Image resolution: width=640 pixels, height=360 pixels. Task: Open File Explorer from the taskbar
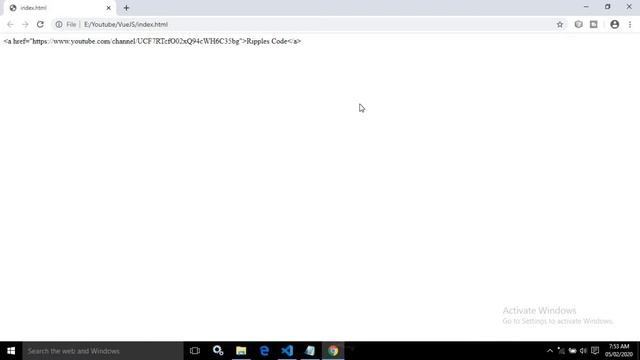tap(241, 351)
